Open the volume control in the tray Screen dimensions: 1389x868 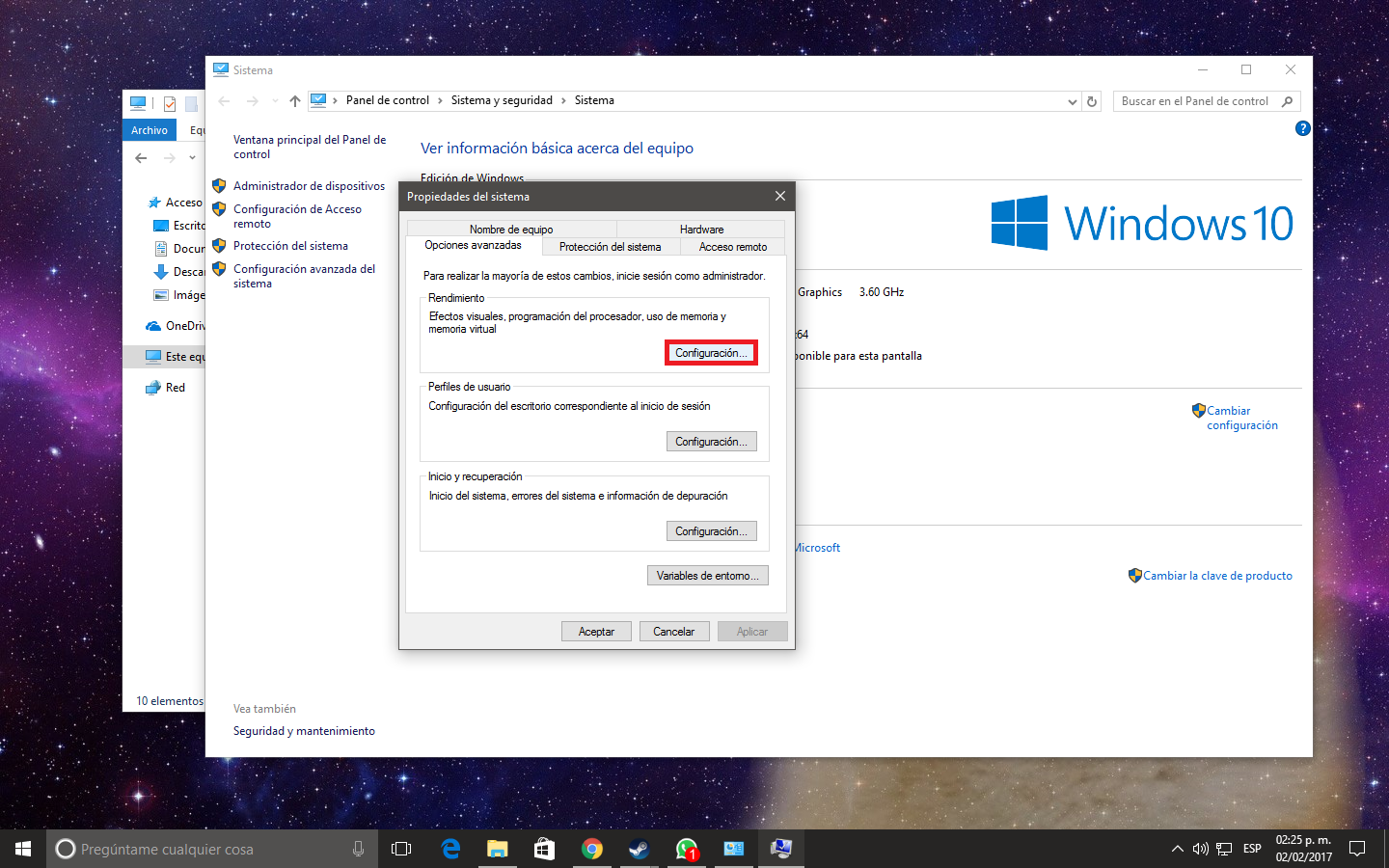tap(1201, 849)
